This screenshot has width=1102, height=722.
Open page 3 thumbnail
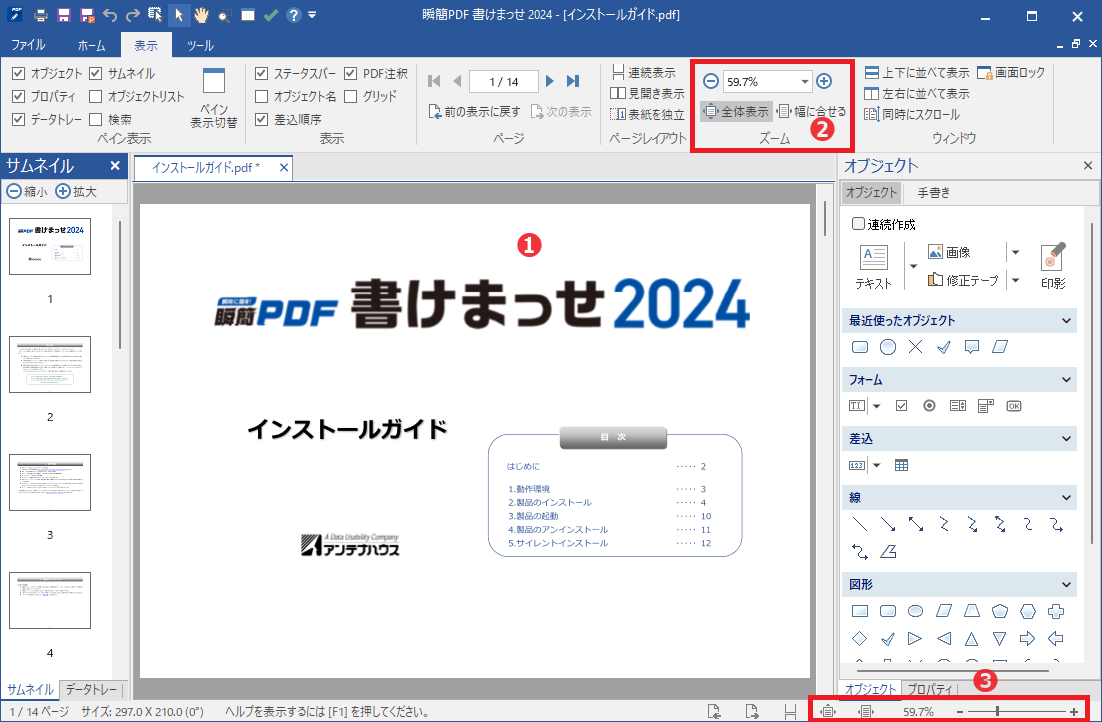(50, 482)
